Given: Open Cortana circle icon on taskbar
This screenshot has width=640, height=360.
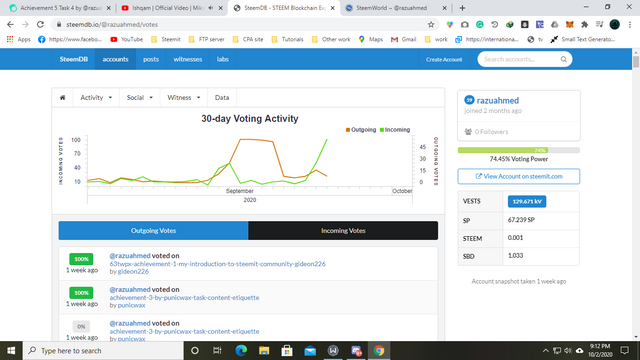Looking at the screenshot, I should [195, 351].
